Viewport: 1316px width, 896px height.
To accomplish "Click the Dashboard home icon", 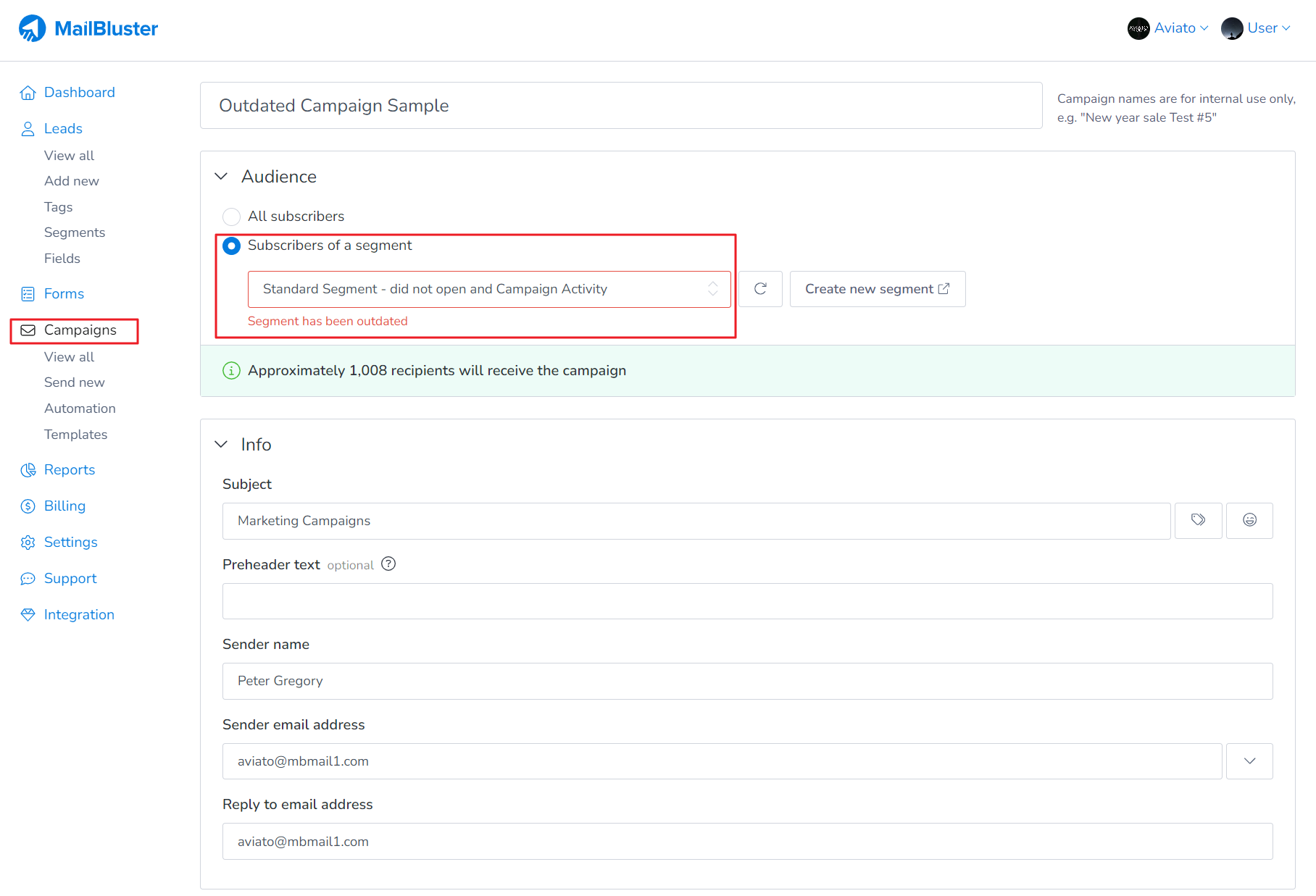I will coord(28,93).
